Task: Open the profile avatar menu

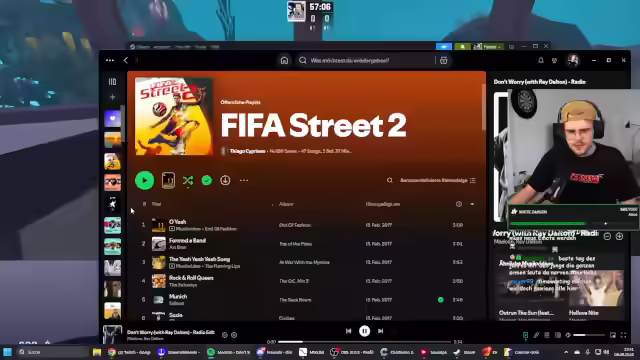Action: point(573,60)
